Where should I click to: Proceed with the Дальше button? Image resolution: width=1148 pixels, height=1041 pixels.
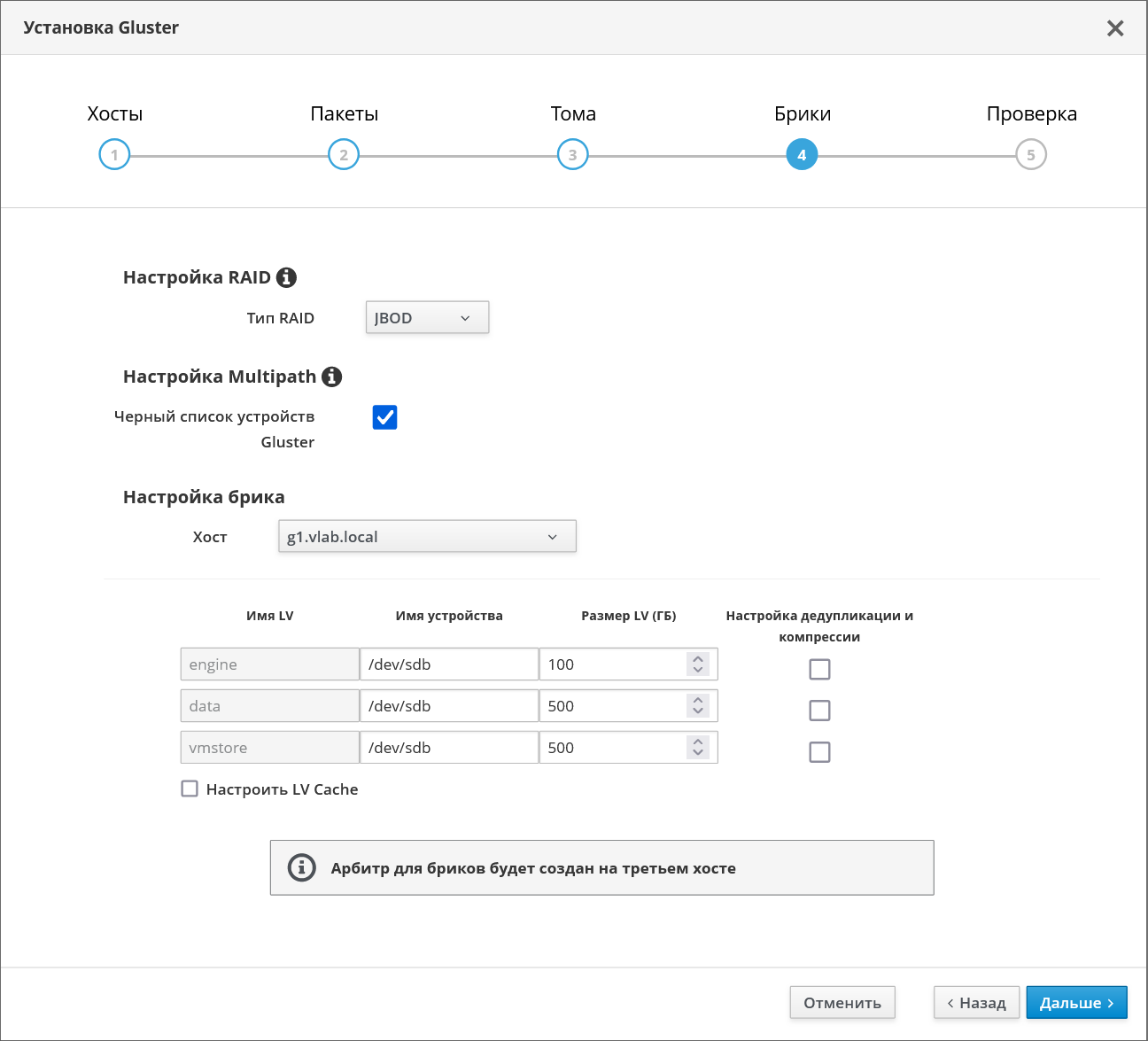pyautogui.click(x=1076, y=1003)
